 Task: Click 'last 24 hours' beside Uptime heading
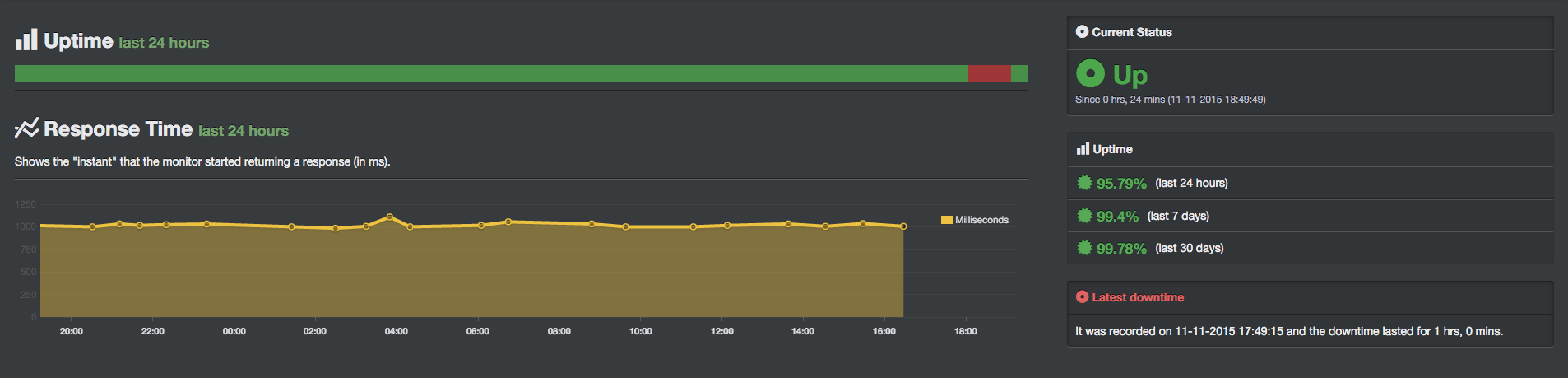(164, 43)
